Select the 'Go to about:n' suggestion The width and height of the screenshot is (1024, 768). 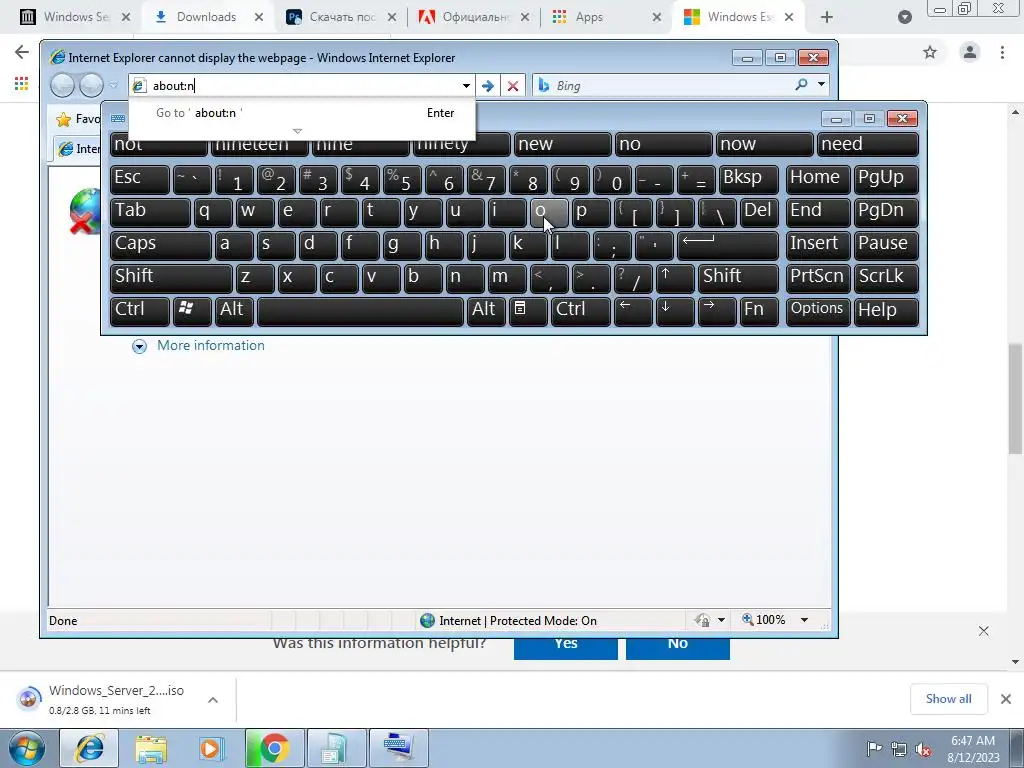click(302, 113)
